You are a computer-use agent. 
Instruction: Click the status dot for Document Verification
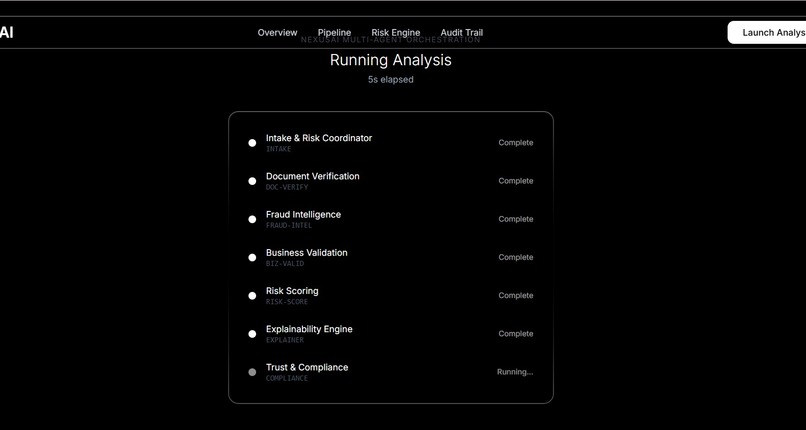(x=252, y=181)
